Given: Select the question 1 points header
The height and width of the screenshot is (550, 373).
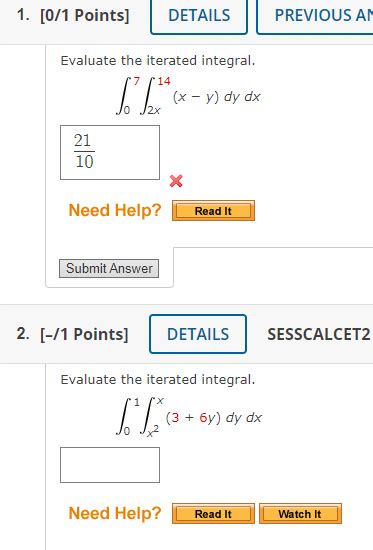Looking at the screenshot, I should pos(73,16).
